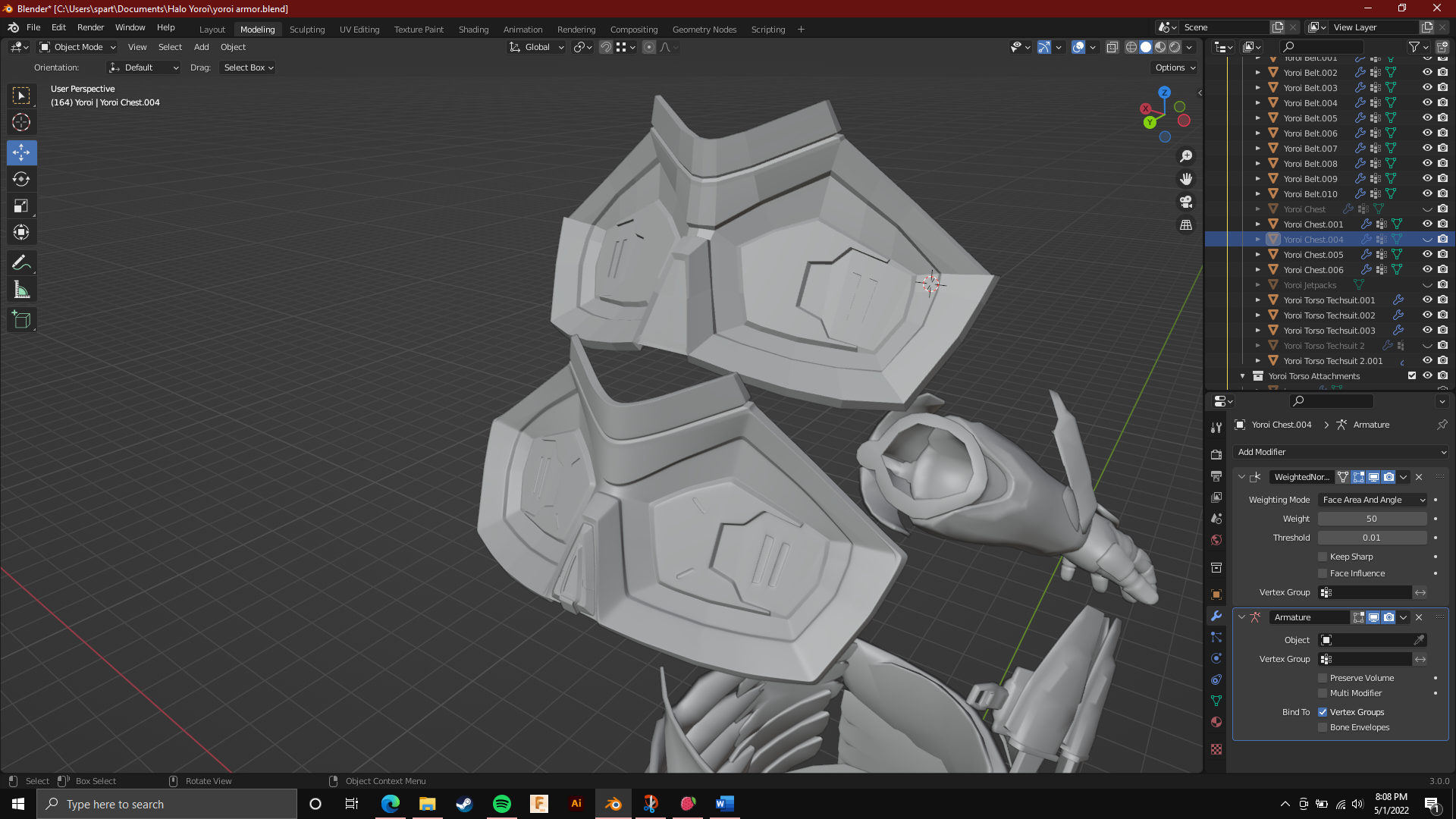Toggle camera view in viewport
1456x819 pixels.
pos(1186,202)
